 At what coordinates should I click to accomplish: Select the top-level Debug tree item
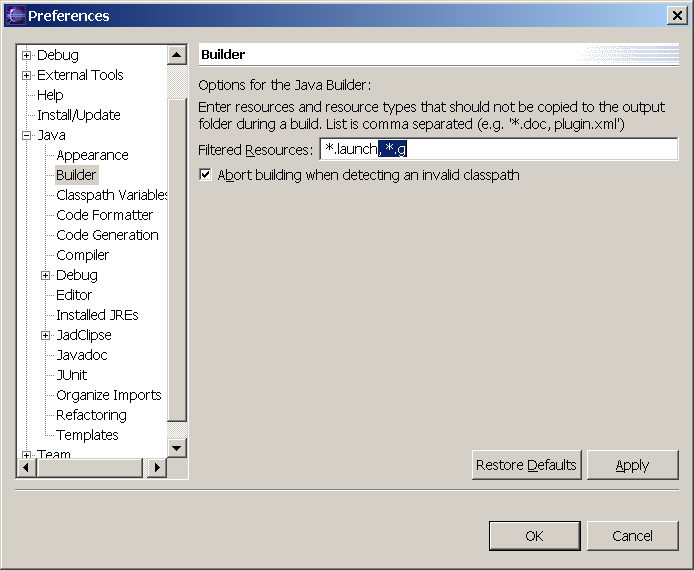[58, 55]
